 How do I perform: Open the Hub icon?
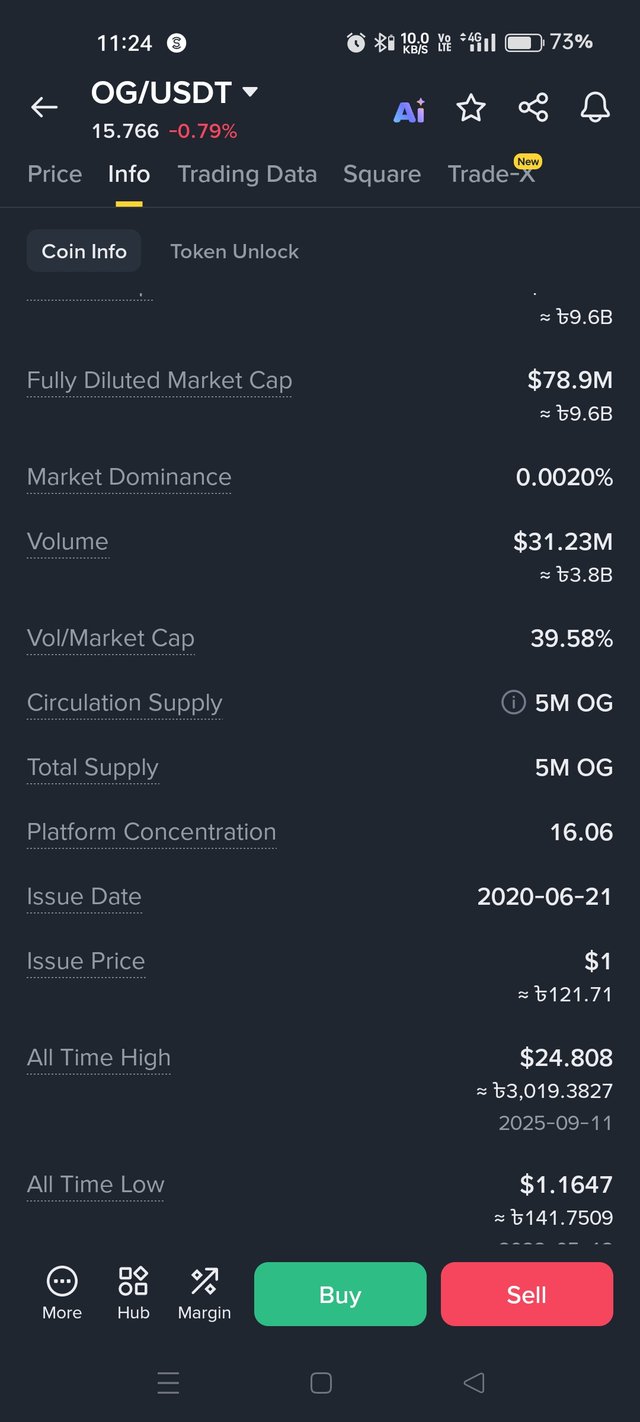pos(133,1293)
